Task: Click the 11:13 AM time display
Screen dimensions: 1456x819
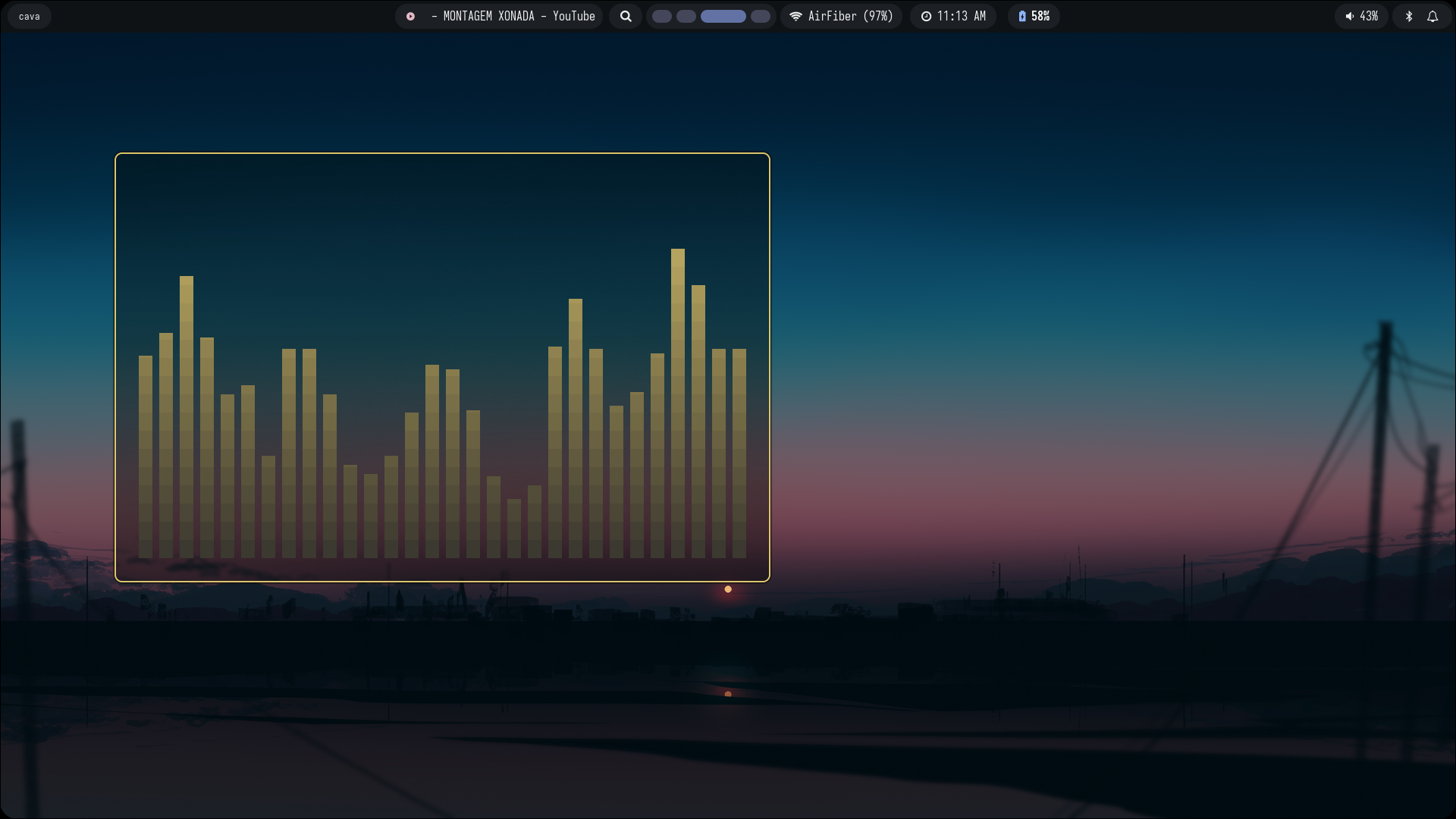Action: tap(961, 16)
